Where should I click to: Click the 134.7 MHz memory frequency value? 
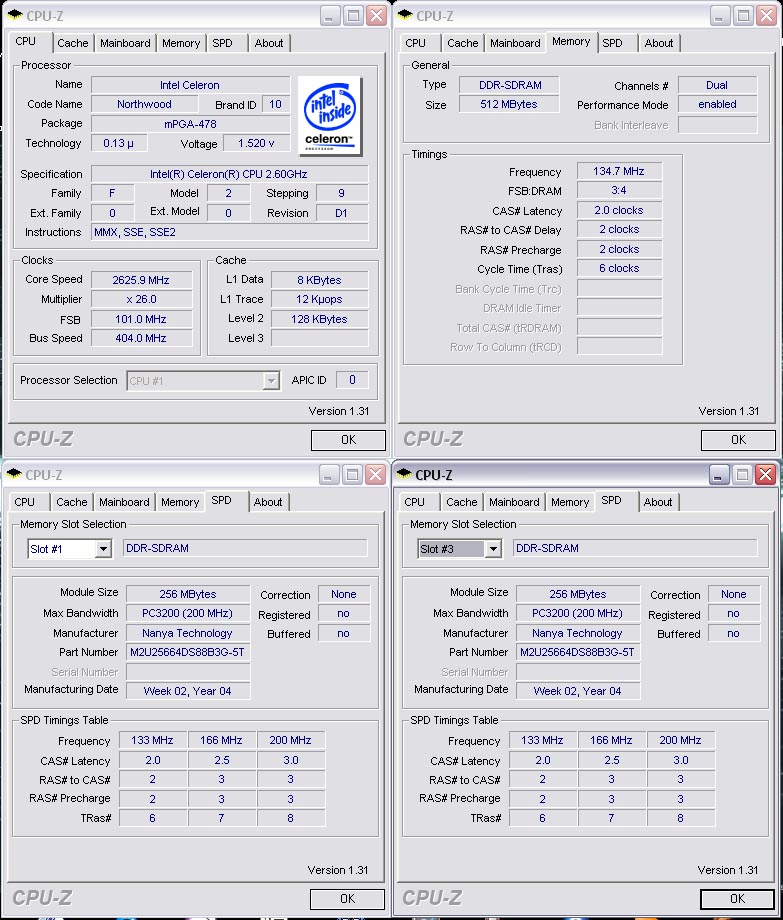point(619,171)
